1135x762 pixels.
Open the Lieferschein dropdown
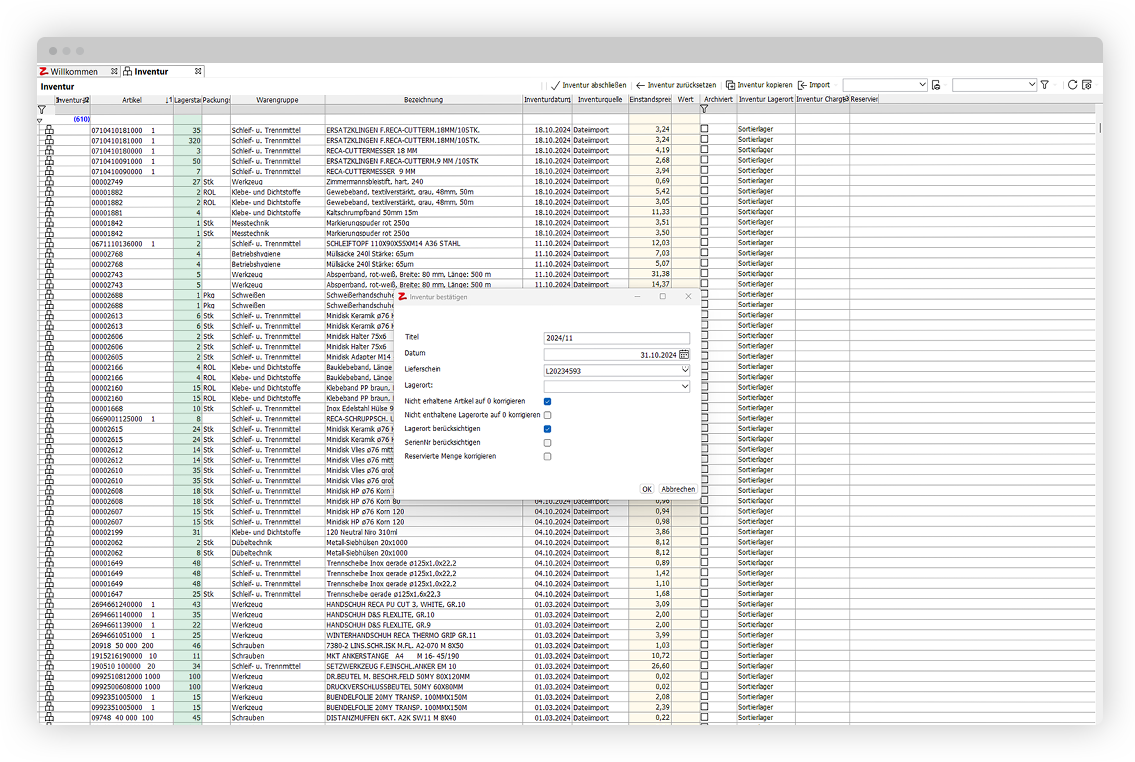point(684,370)
